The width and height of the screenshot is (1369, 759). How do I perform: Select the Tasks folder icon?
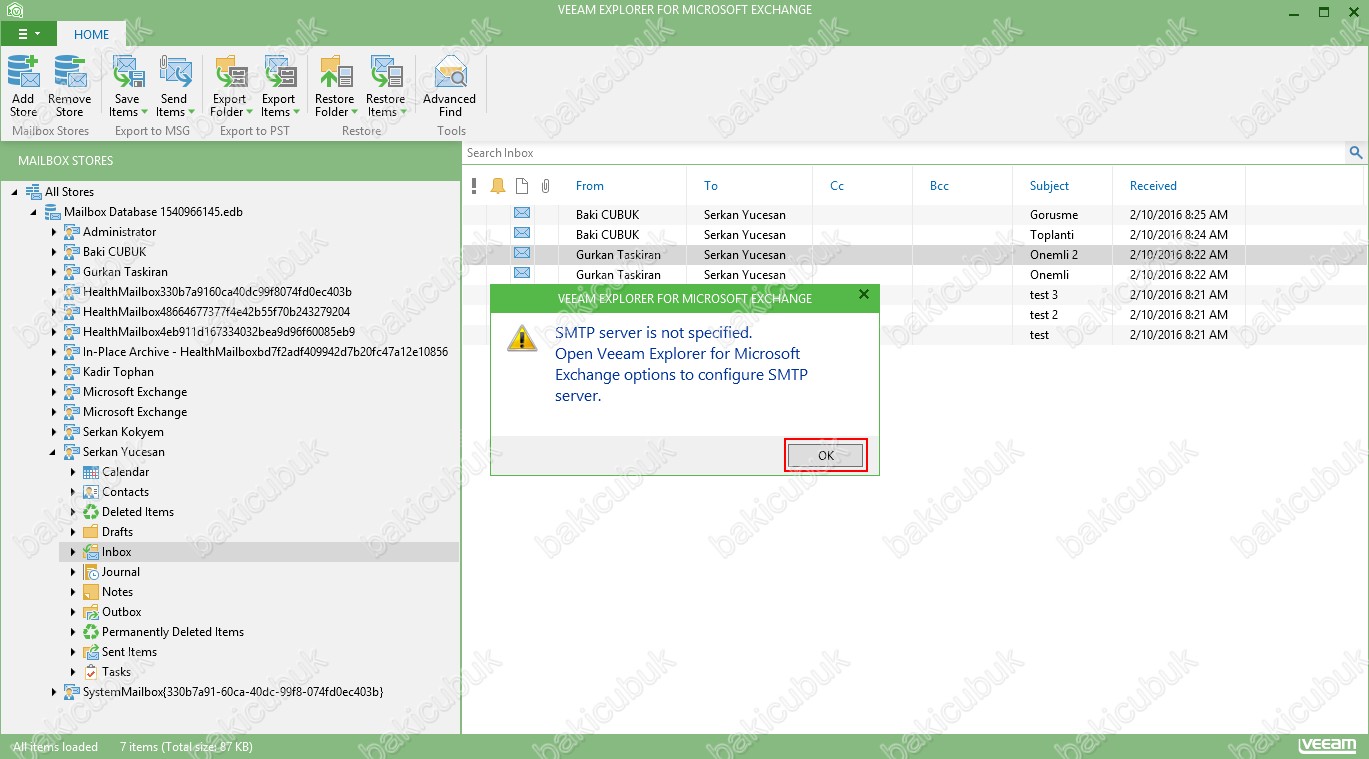coord(91,672)
